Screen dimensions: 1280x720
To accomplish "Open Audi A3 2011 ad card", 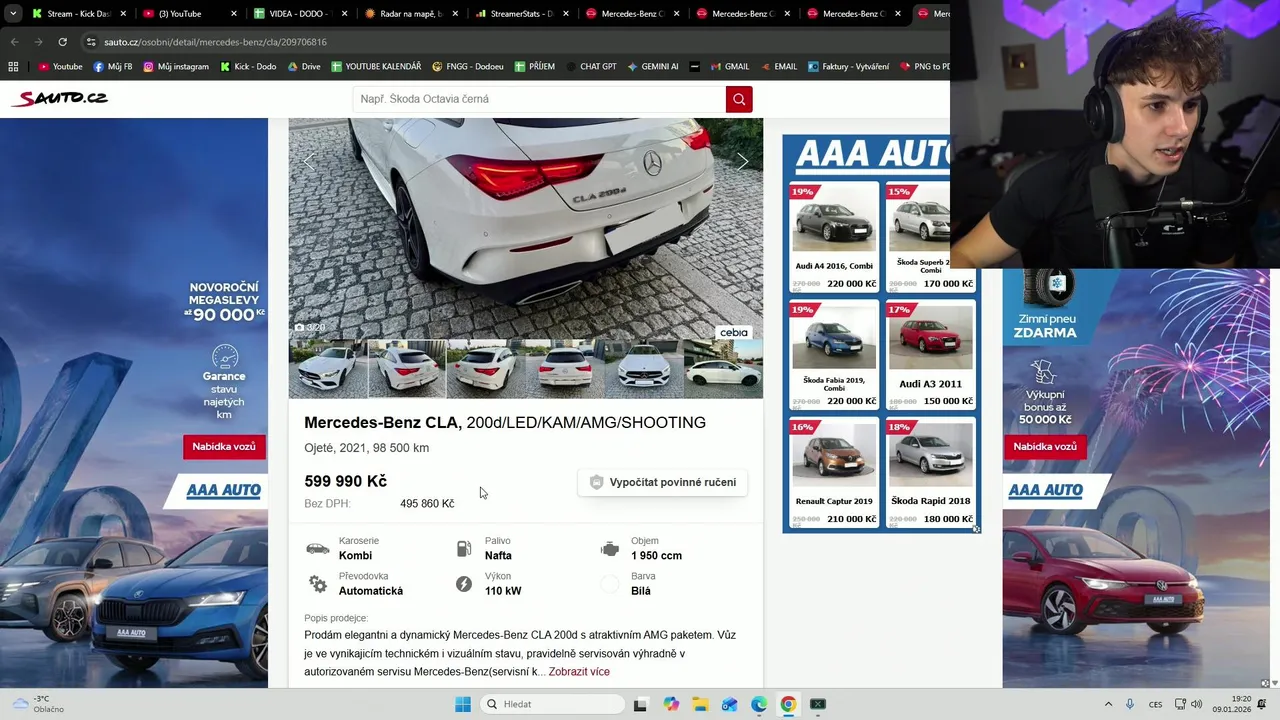I will 930,355.
